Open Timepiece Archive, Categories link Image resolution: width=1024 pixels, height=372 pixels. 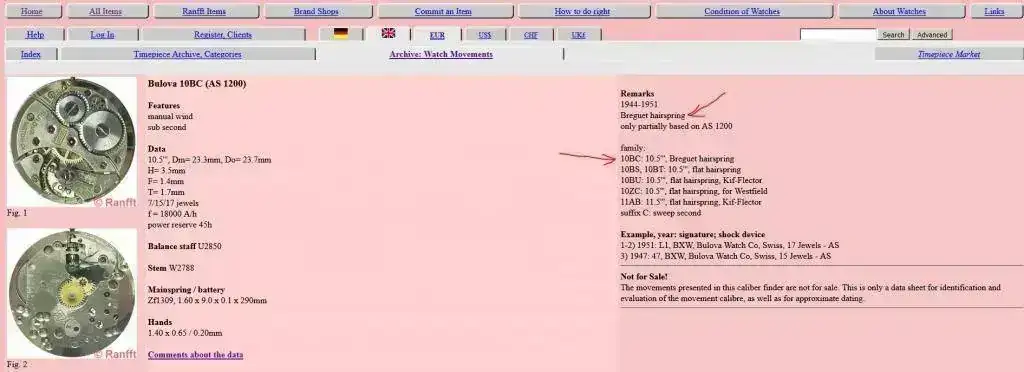point(187,55)
